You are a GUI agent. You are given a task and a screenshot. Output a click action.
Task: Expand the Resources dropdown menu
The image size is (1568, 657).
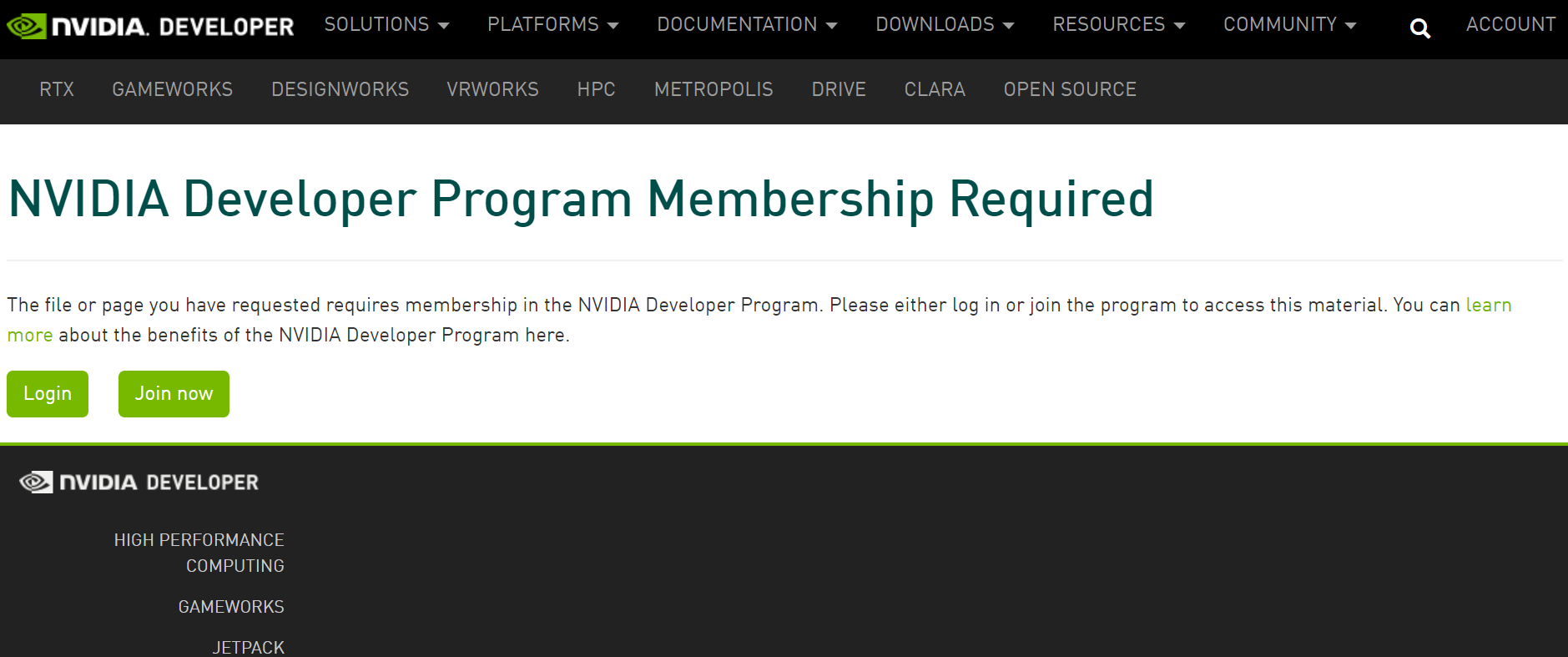coord(1118,25)
